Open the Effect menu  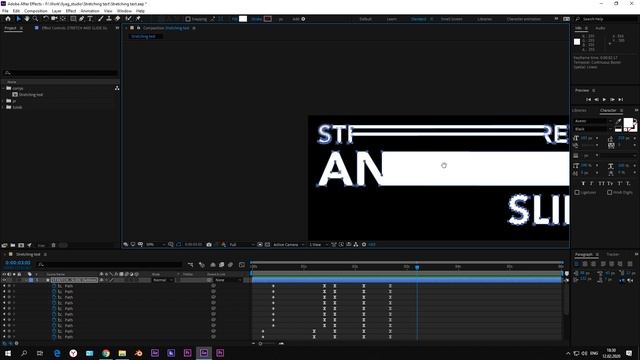71,11
